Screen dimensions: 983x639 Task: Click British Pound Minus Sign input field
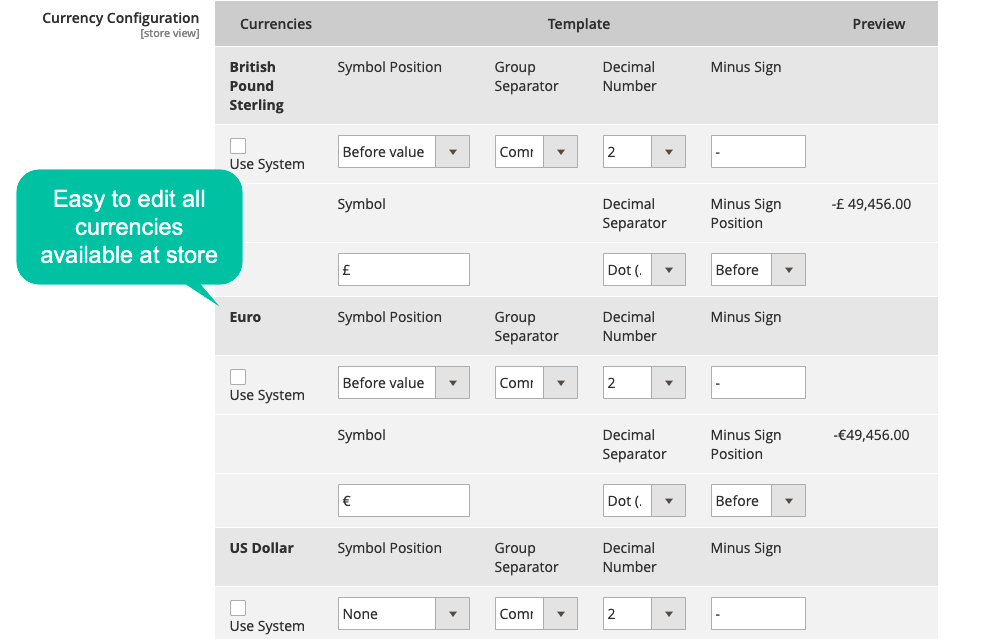(x=757, y=152)
